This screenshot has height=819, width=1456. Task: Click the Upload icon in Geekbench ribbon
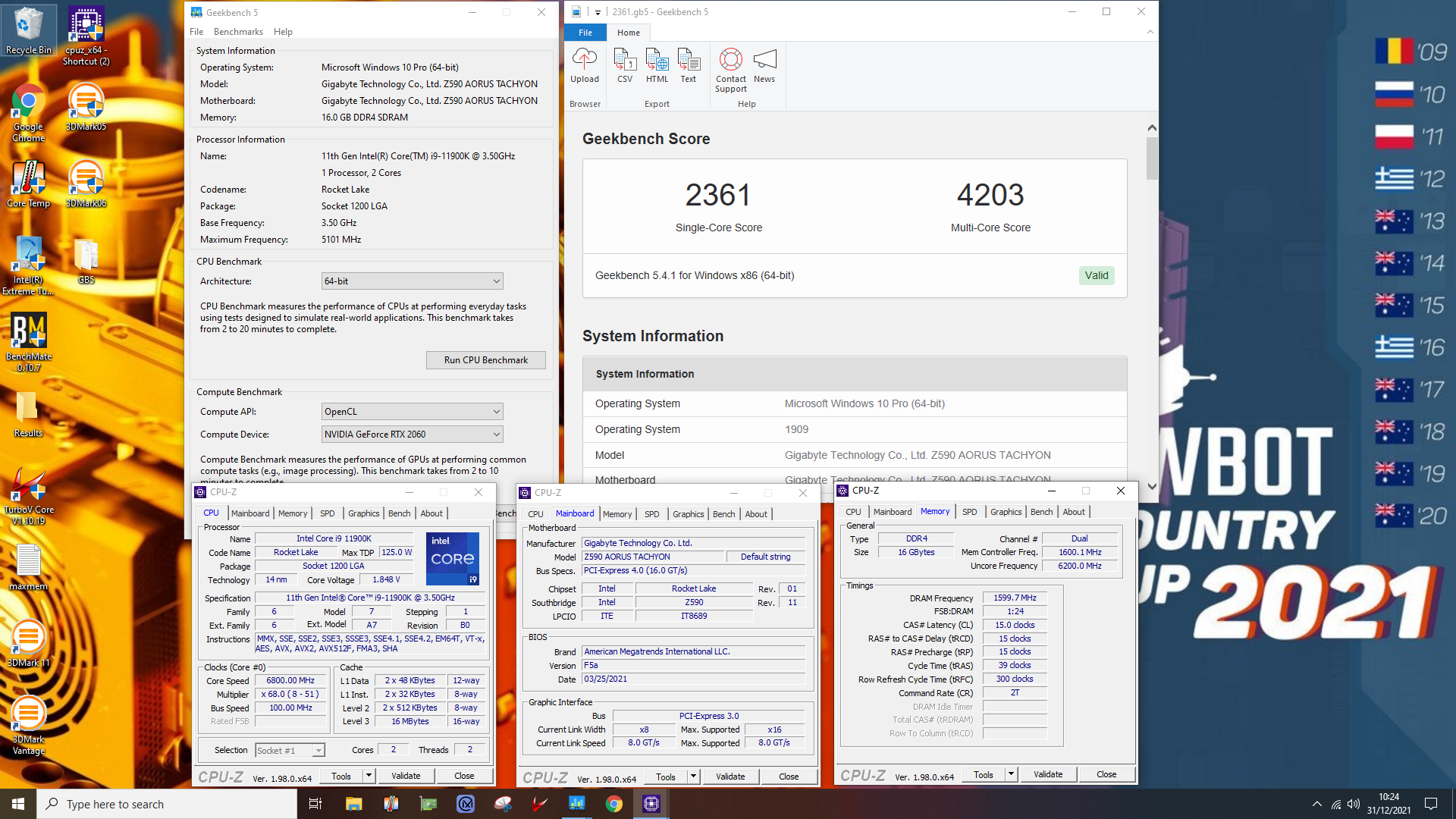(x=585, y=65)
